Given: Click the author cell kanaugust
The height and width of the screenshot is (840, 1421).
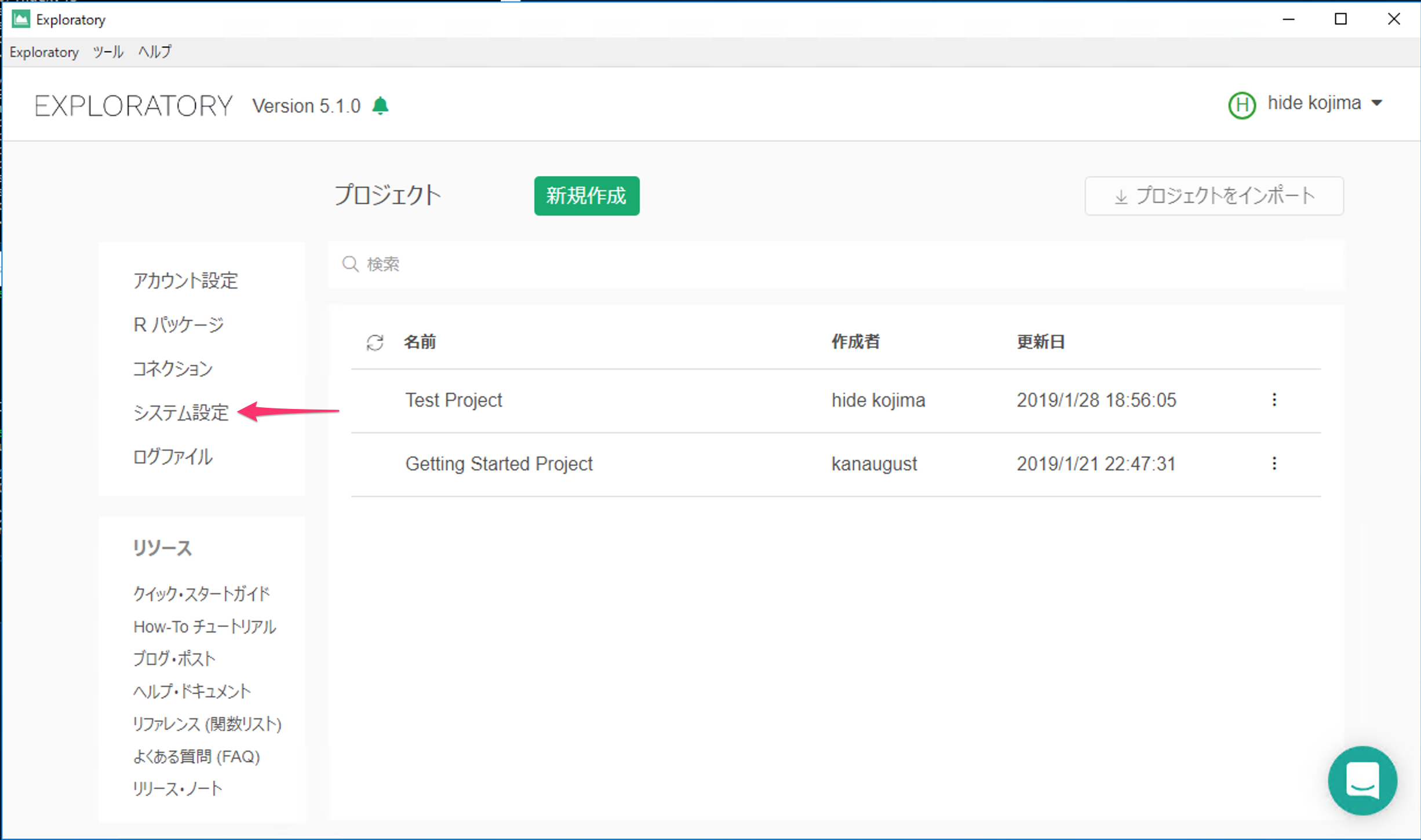Looking at the screenshot, I should click(x=874, y=464).
